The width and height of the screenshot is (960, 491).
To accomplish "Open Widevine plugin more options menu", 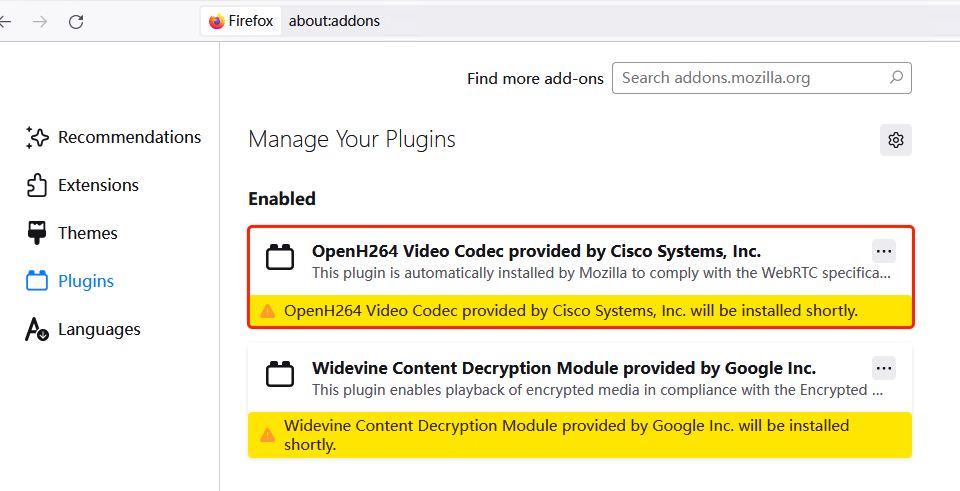I will pyautogui.click(x=884, y=368).
